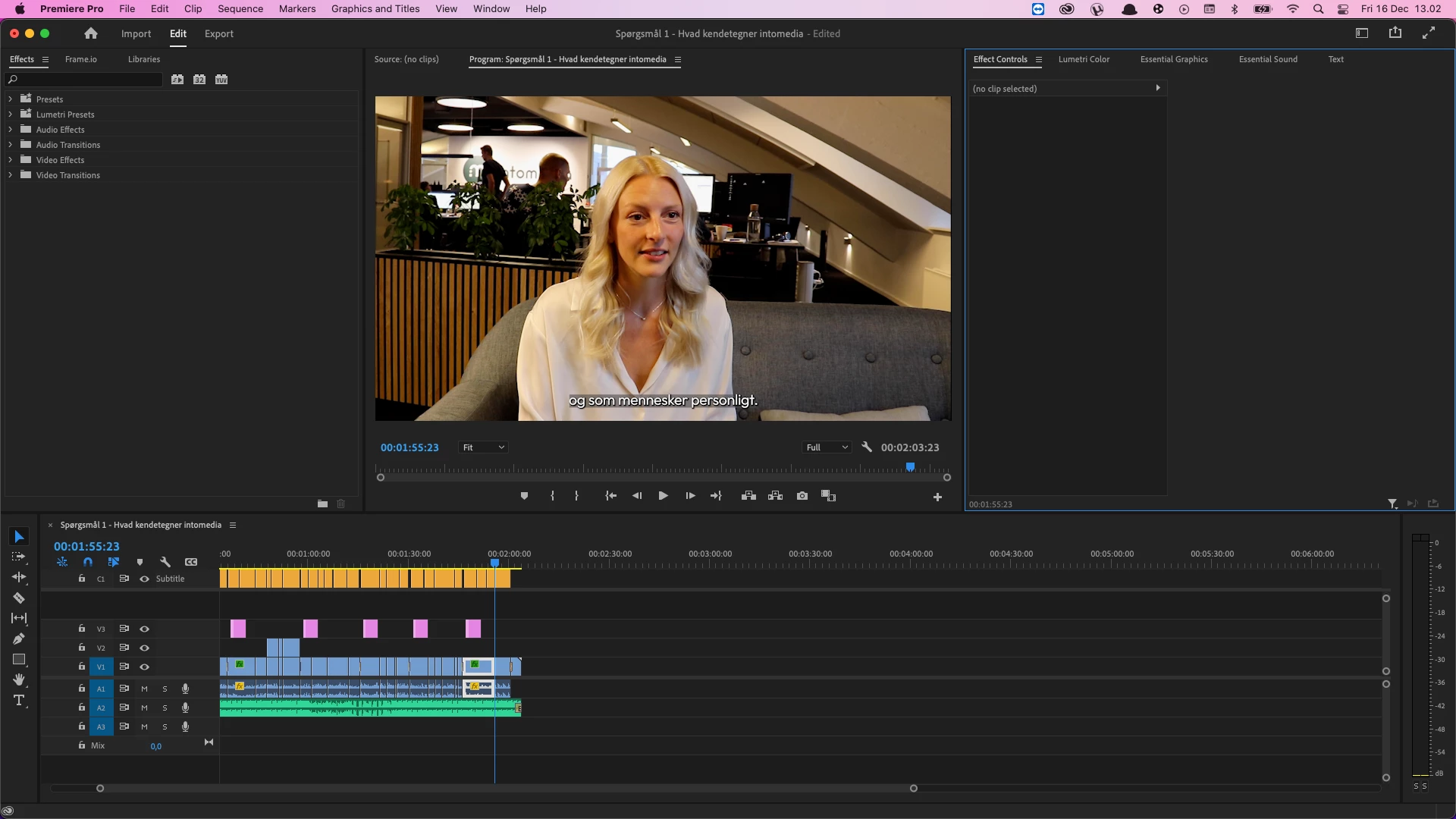Expand the Lumetri Presets folder

point(11,115)
